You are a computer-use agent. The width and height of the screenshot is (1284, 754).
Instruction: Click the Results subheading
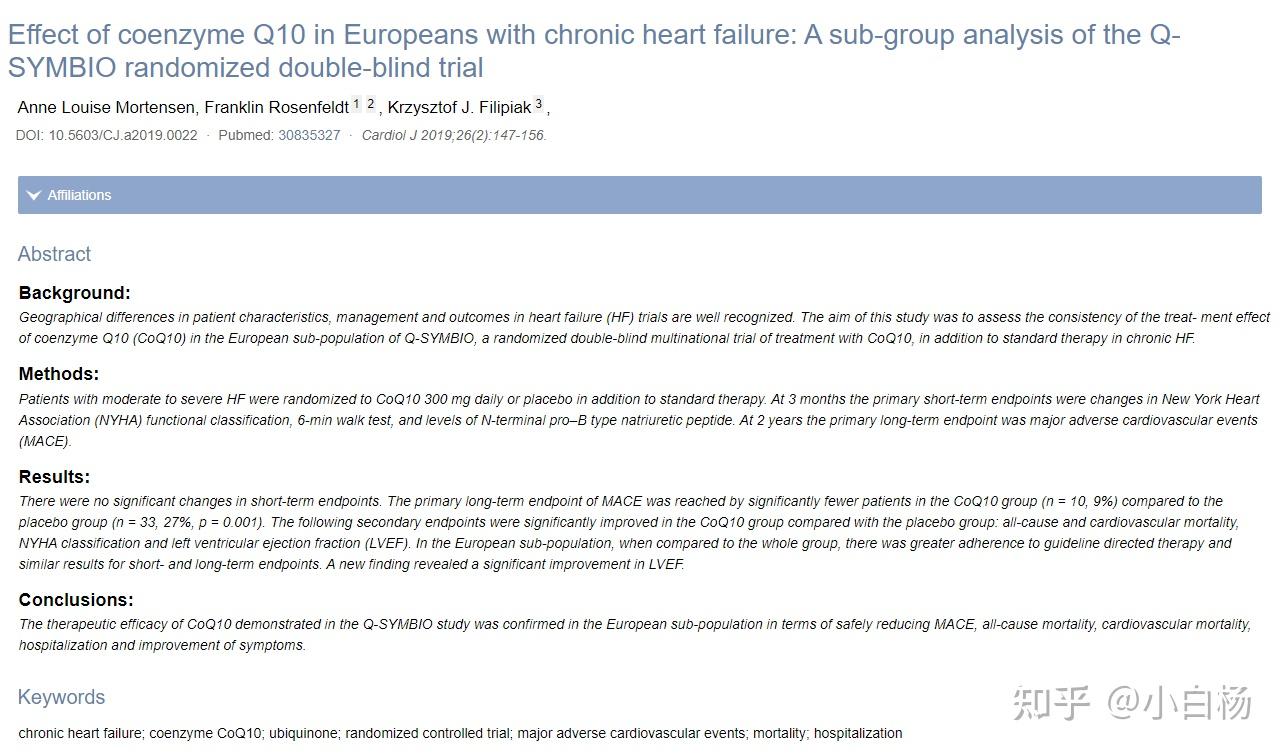(x=55, y=477)
